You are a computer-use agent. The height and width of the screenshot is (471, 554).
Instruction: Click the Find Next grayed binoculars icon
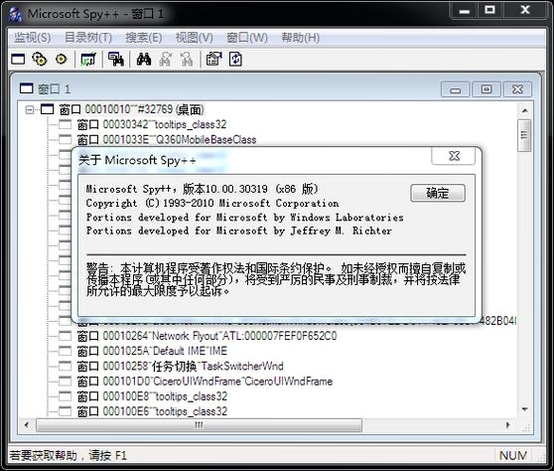165,59
